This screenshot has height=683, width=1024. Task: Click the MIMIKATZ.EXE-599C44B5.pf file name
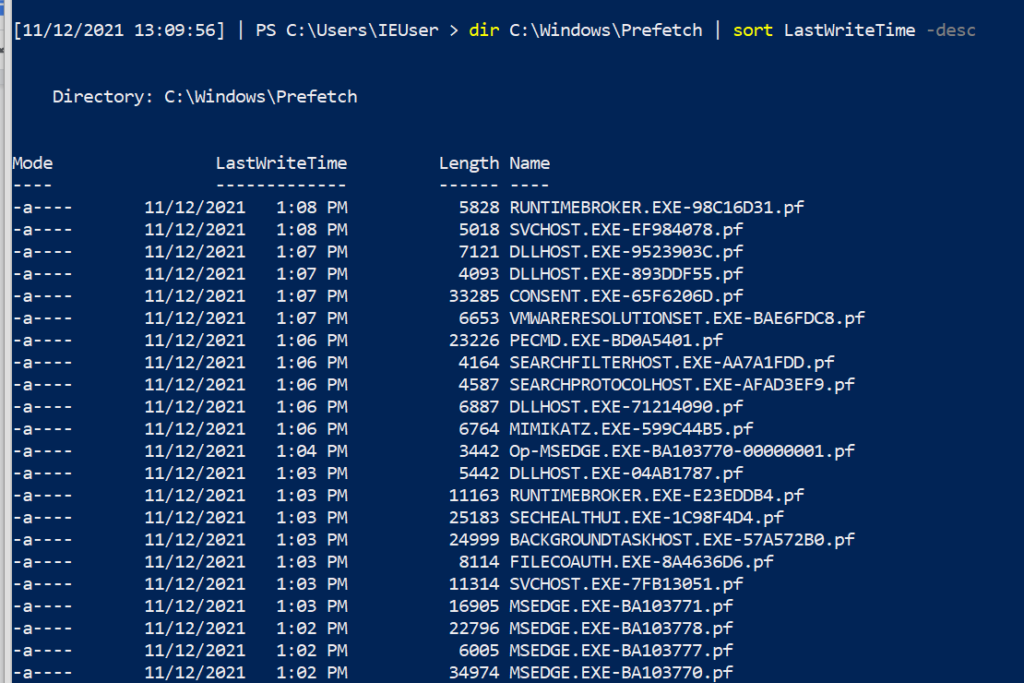[631, 429]
